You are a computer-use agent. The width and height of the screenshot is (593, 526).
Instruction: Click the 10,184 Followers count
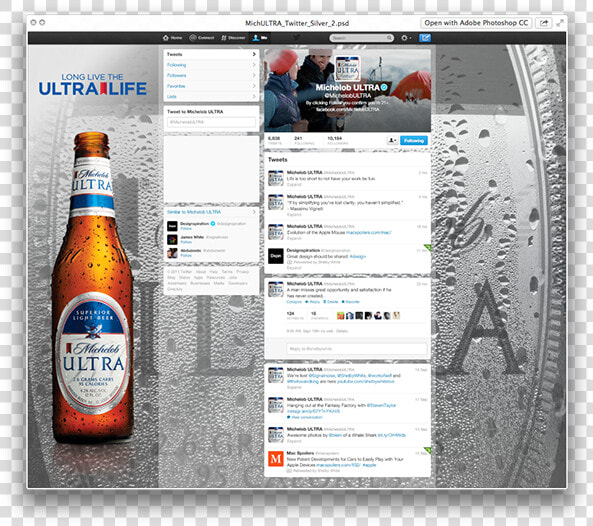(x=337, y=140)
